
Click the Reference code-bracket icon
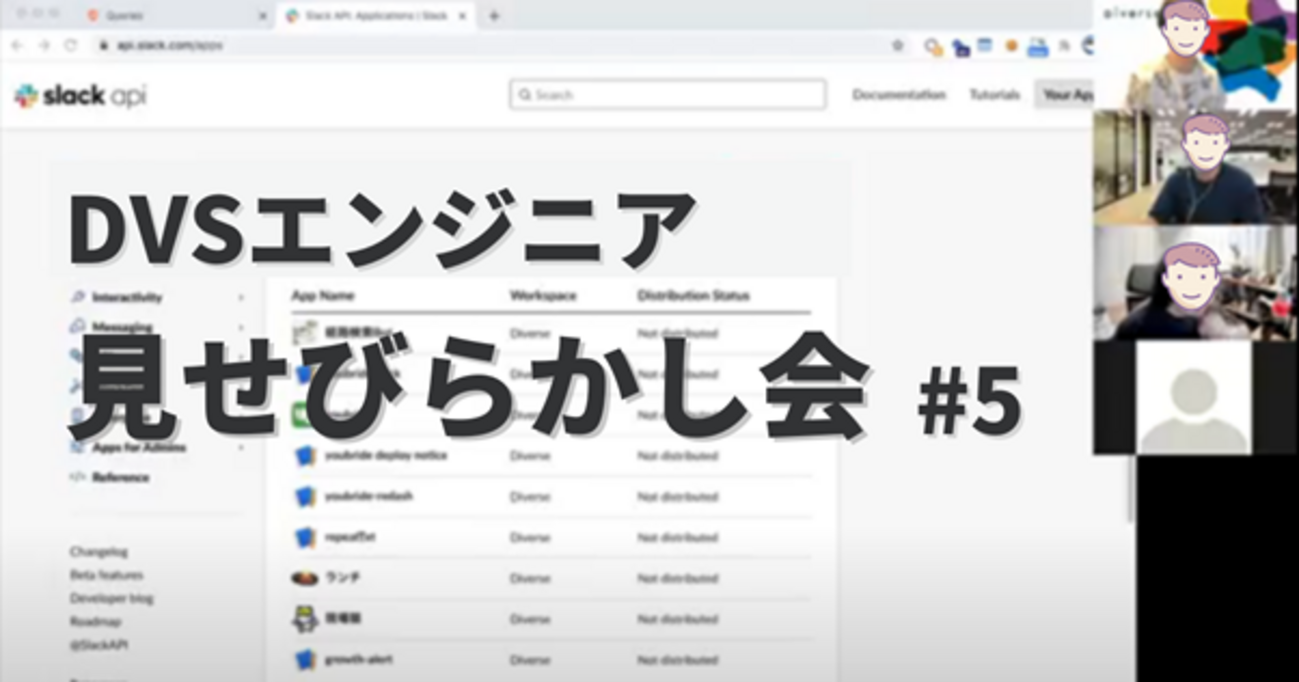[x=77, y=477]
